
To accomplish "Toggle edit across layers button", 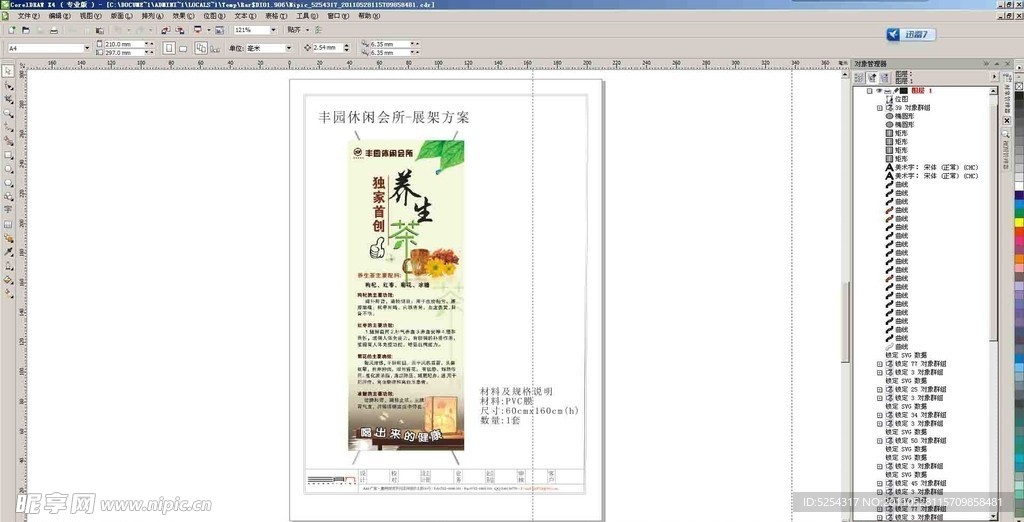I will coord(872,76).
